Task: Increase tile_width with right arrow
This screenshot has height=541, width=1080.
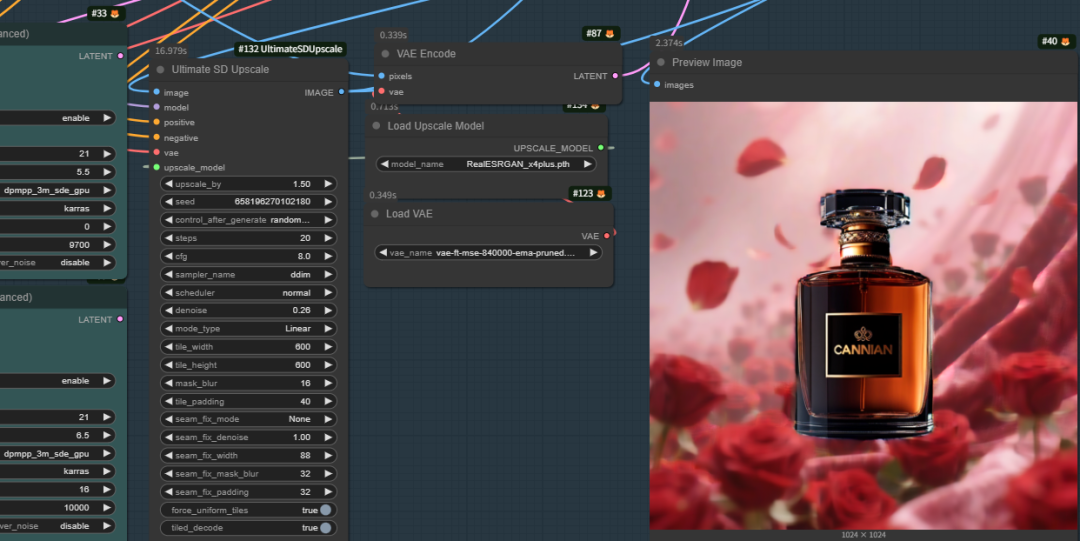Action: [328, 347]
